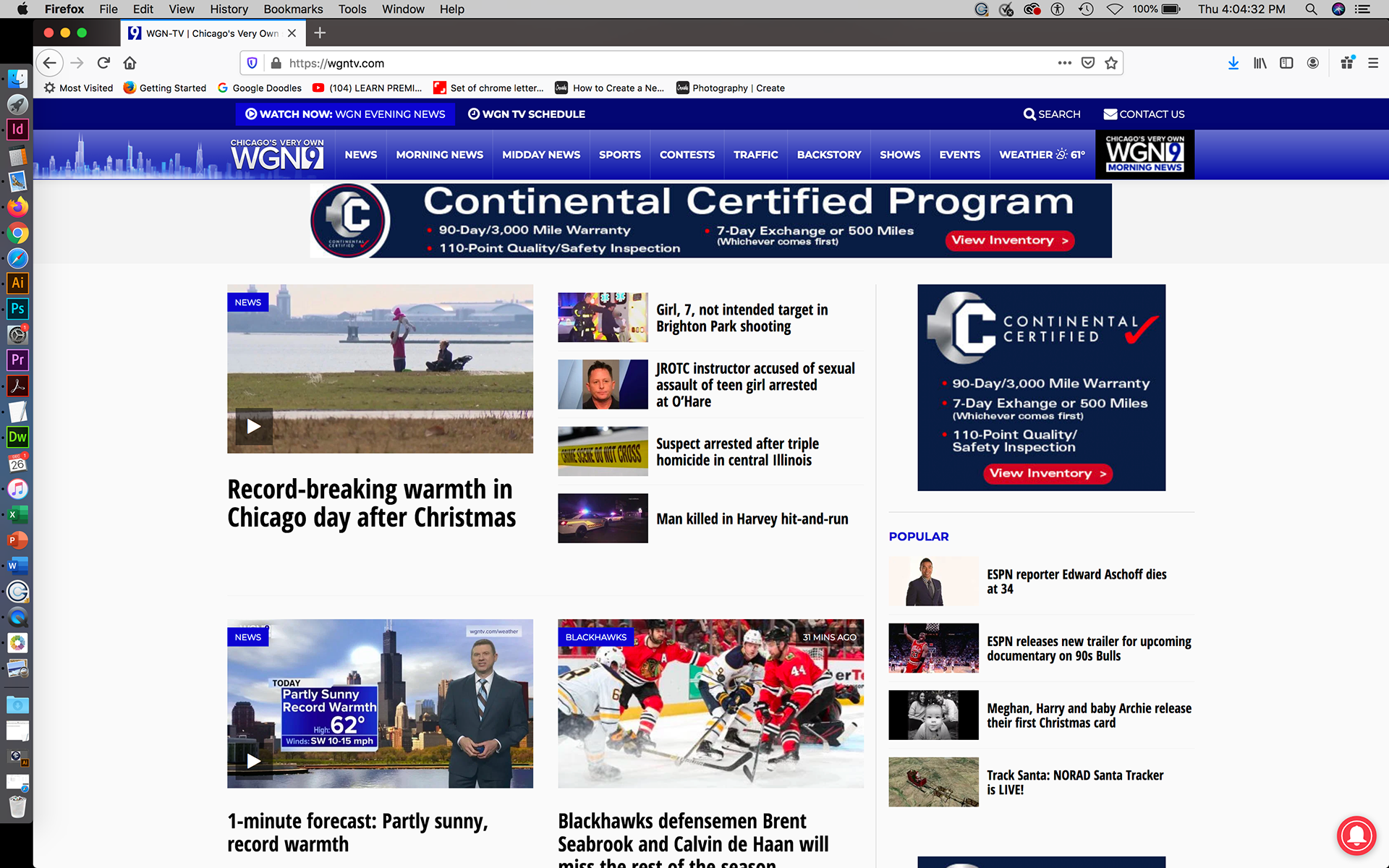
Task: Click SEARCH in the top bar
Action: tap(1052, 114)
